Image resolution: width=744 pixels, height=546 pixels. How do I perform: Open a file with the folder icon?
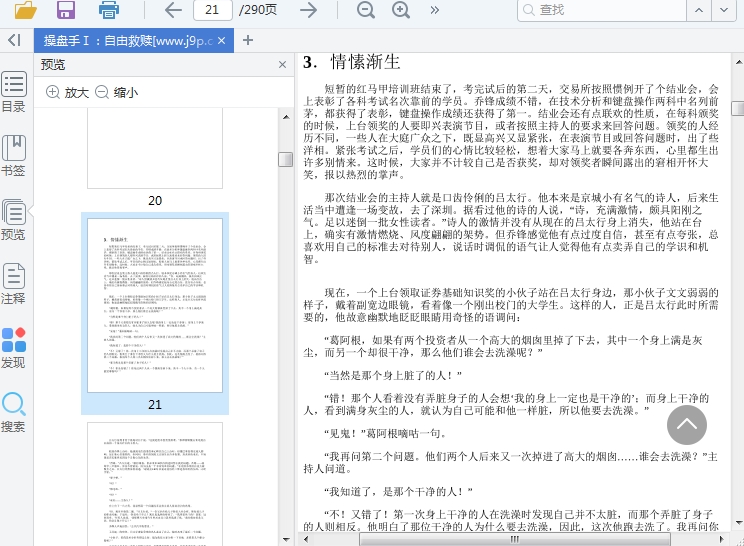25,9
